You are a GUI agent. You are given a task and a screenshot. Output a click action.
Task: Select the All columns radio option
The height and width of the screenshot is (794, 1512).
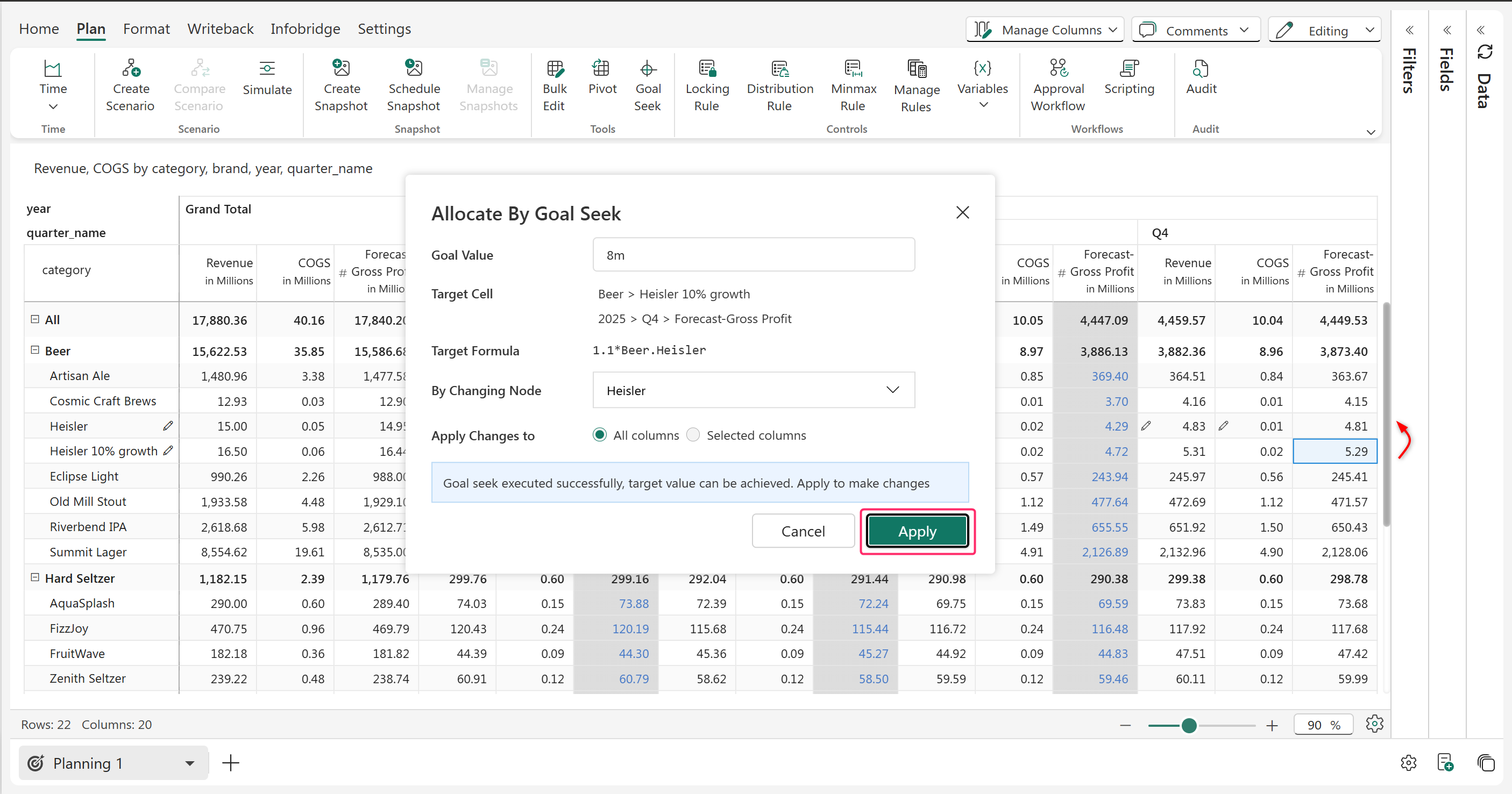coord(599,434)
